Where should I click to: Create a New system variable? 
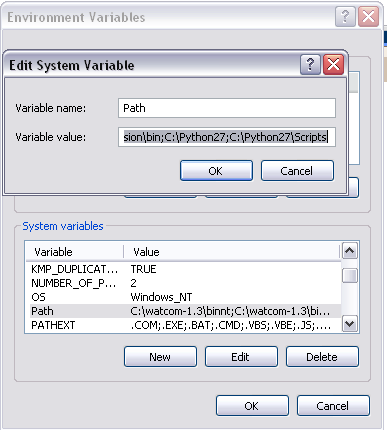coord(160,357)
